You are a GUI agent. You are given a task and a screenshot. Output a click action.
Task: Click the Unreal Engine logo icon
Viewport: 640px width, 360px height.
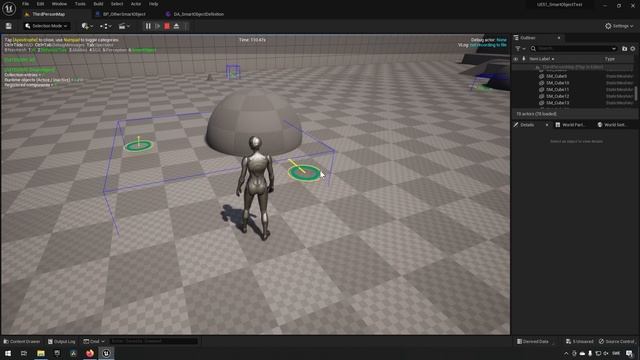point(9,9)
